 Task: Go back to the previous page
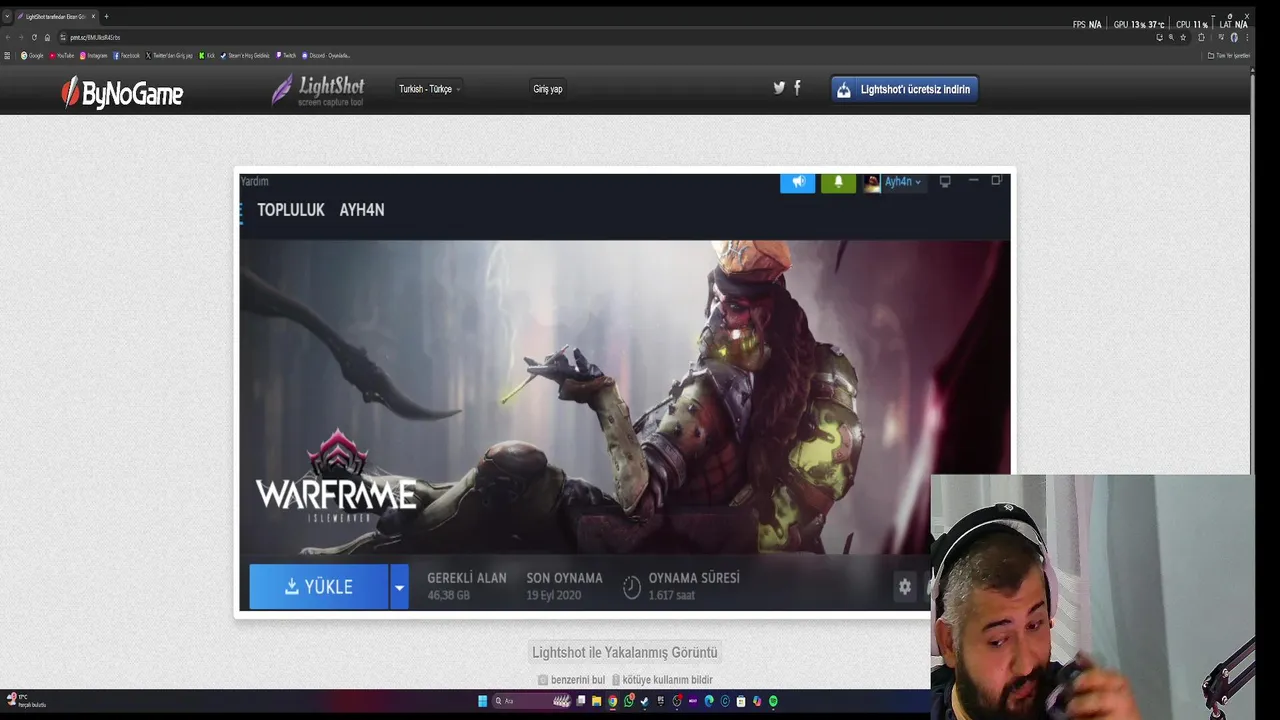(8, 37)
